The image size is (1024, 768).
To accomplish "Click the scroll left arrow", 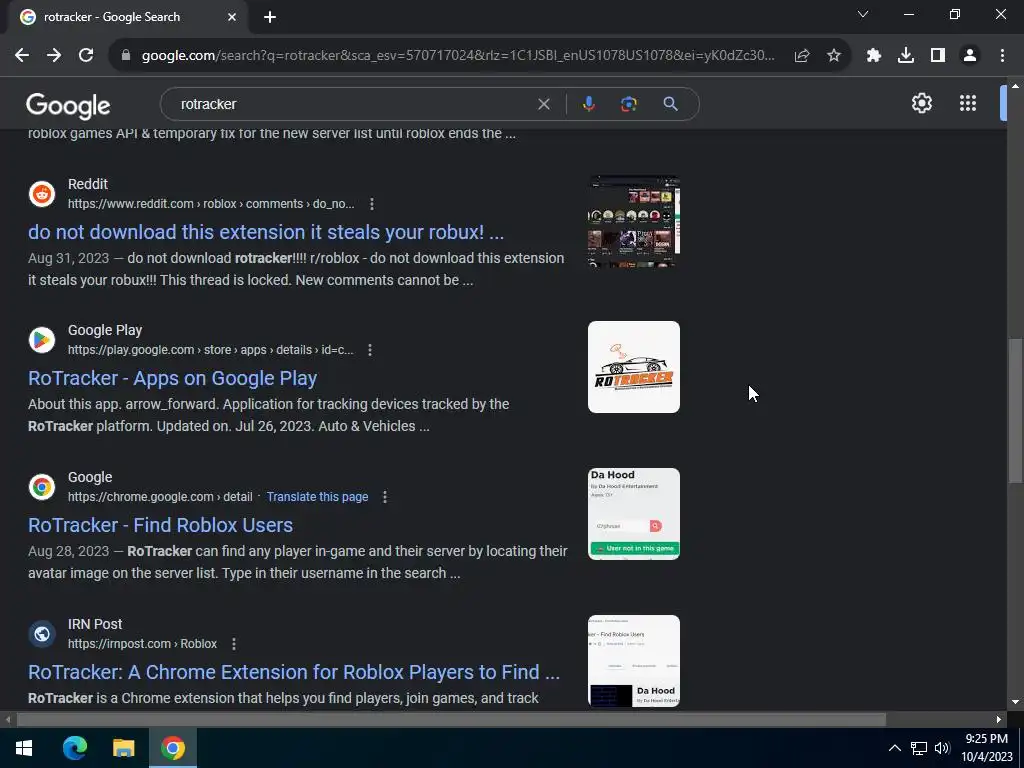I will tap(7, 720).
